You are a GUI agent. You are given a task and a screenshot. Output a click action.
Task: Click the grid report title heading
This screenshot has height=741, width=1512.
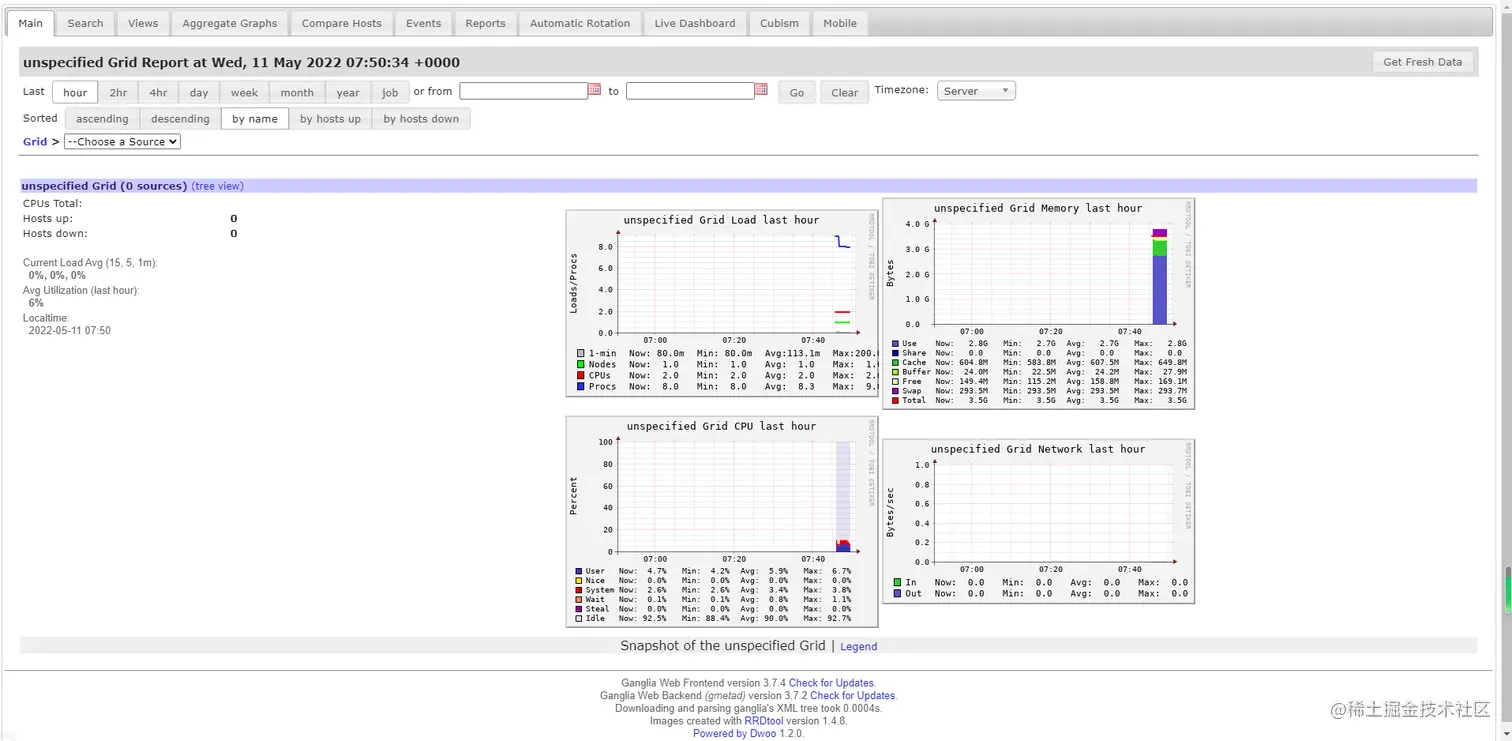click(241, 62)
